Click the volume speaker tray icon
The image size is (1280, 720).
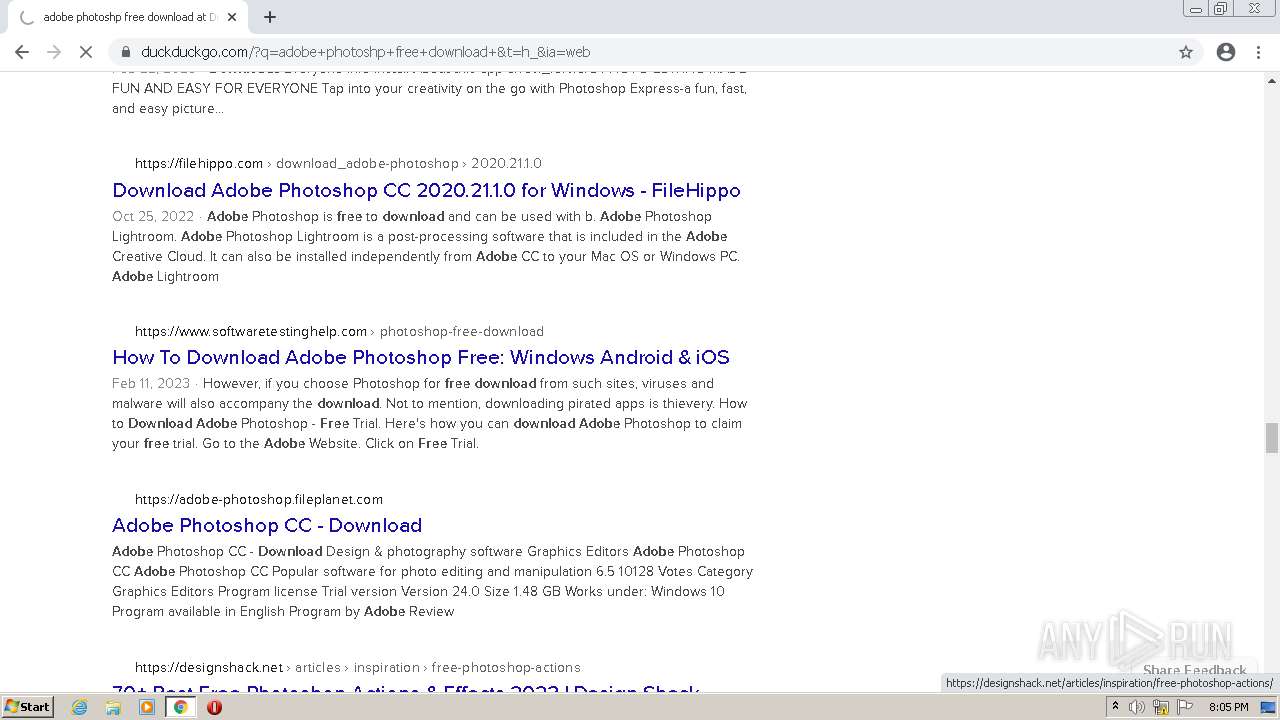coord(1137,707)
